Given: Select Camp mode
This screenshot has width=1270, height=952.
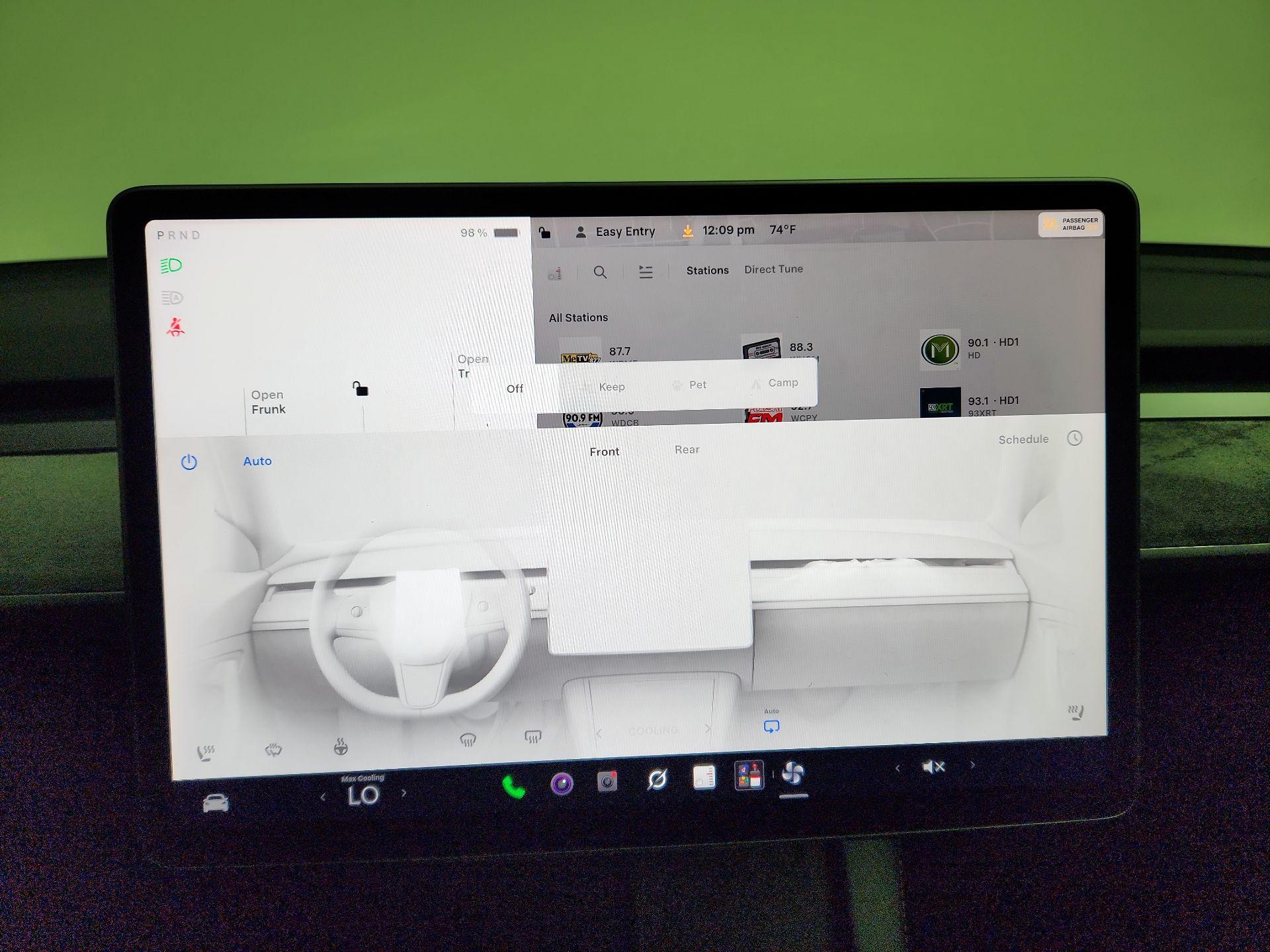Looking at the screenshot, I should 774,383.
